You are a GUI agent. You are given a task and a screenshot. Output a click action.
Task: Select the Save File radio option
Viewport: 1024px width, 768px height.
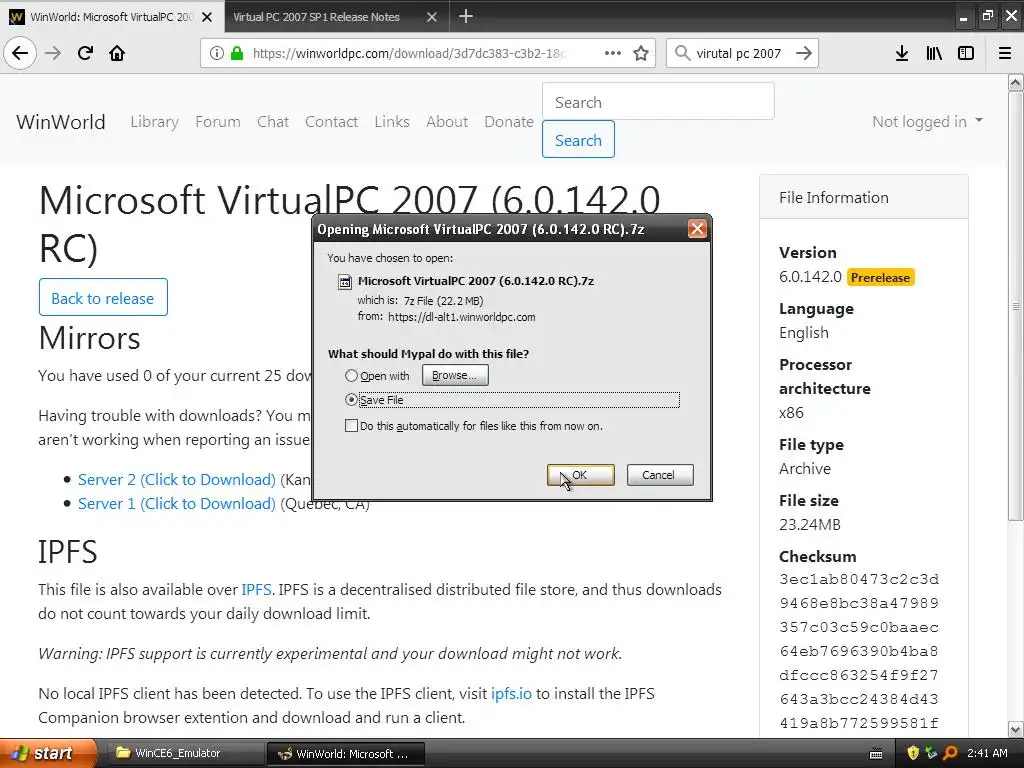(x=351, y=399)
